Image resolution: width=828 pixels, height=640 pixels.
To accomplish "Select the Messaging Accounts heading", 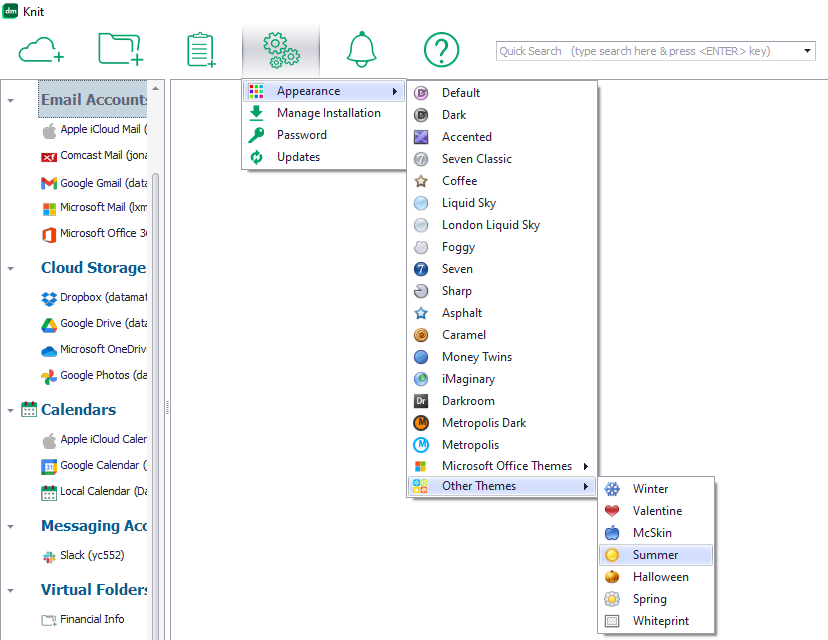I will (94, 526).
